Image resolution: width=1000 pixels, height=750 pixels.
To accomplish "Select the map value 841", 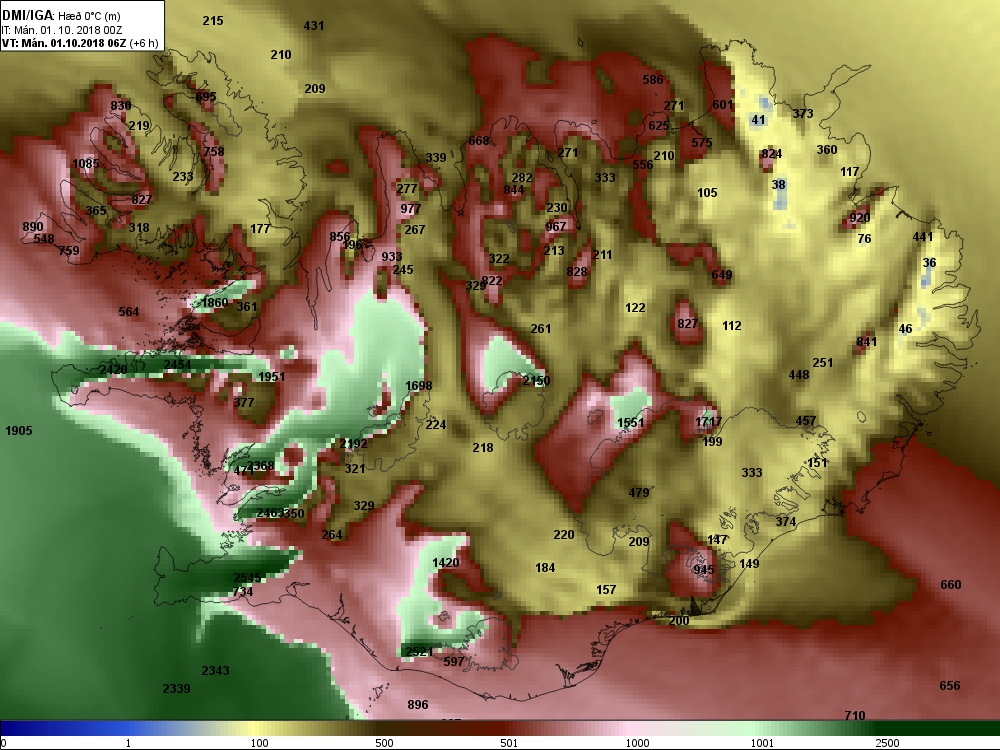I will pyautogui.click(x=866, y=341).
